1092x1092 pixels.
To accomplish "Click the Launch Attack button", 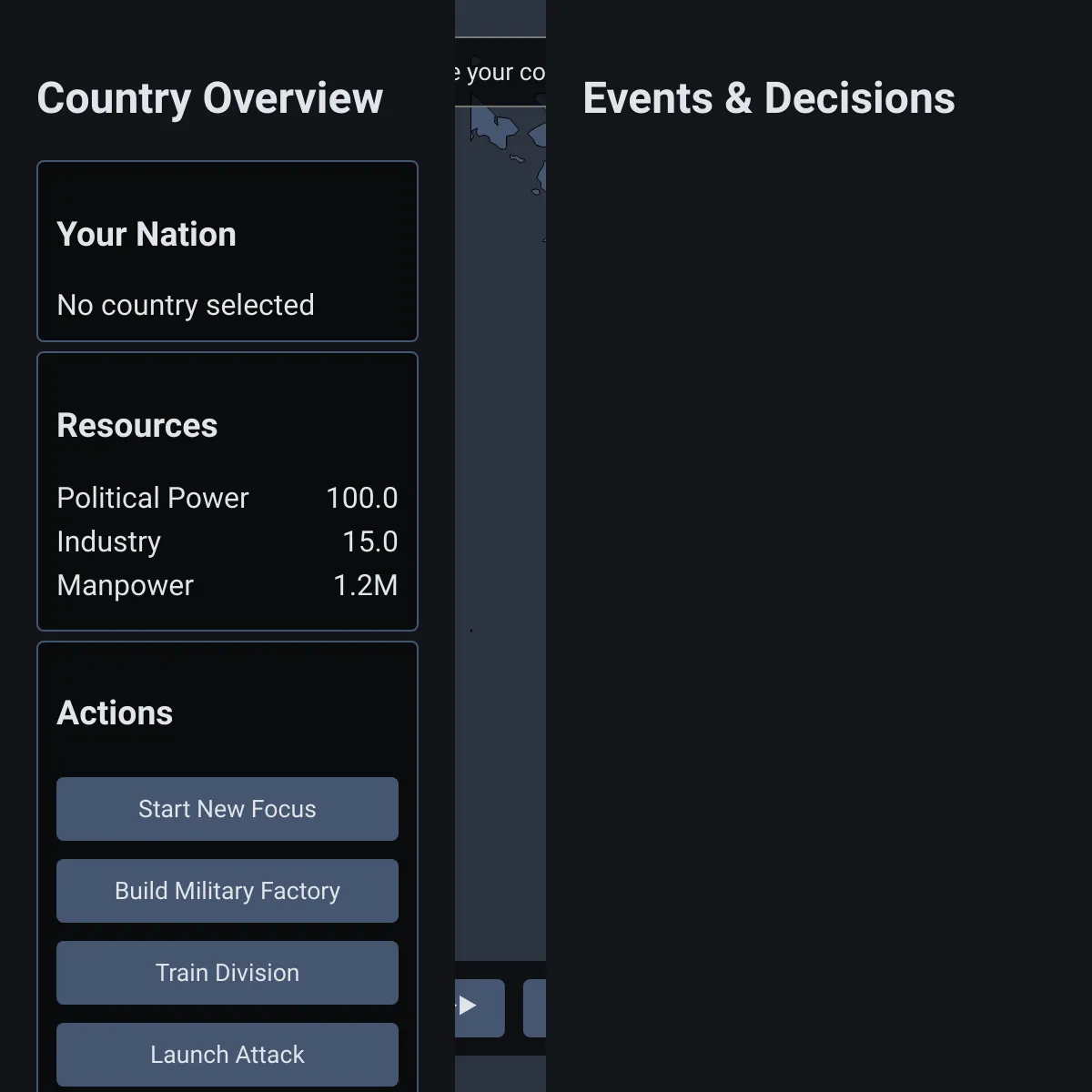I will (x=227, y=1055).
